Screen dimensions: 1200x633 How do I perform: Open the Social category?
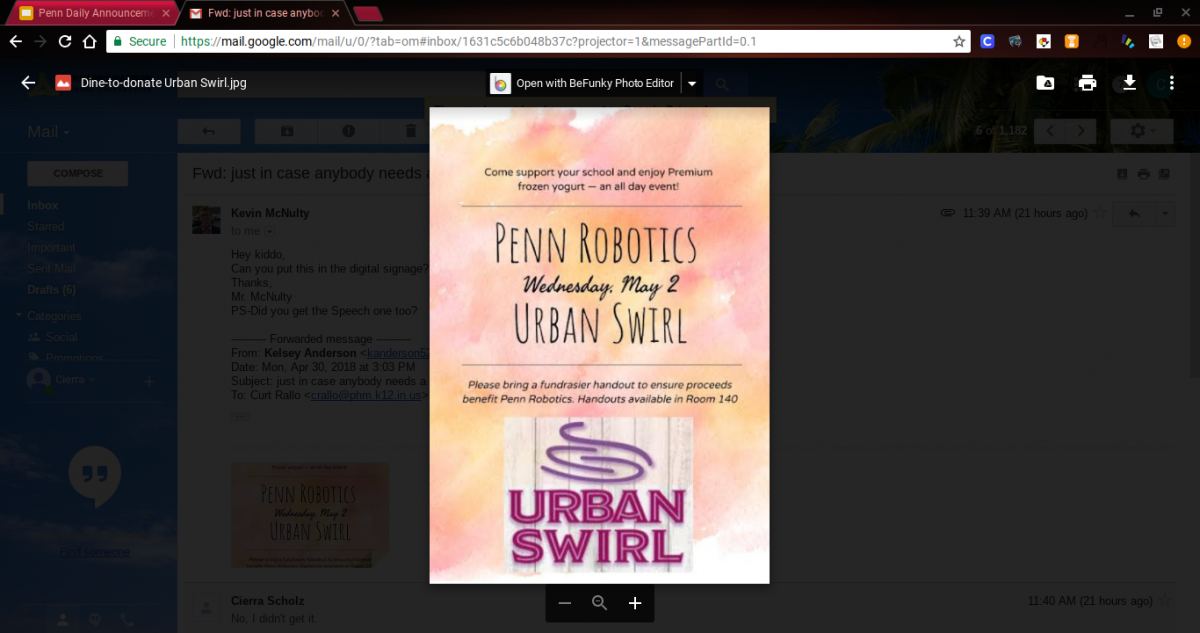point(61,337)
